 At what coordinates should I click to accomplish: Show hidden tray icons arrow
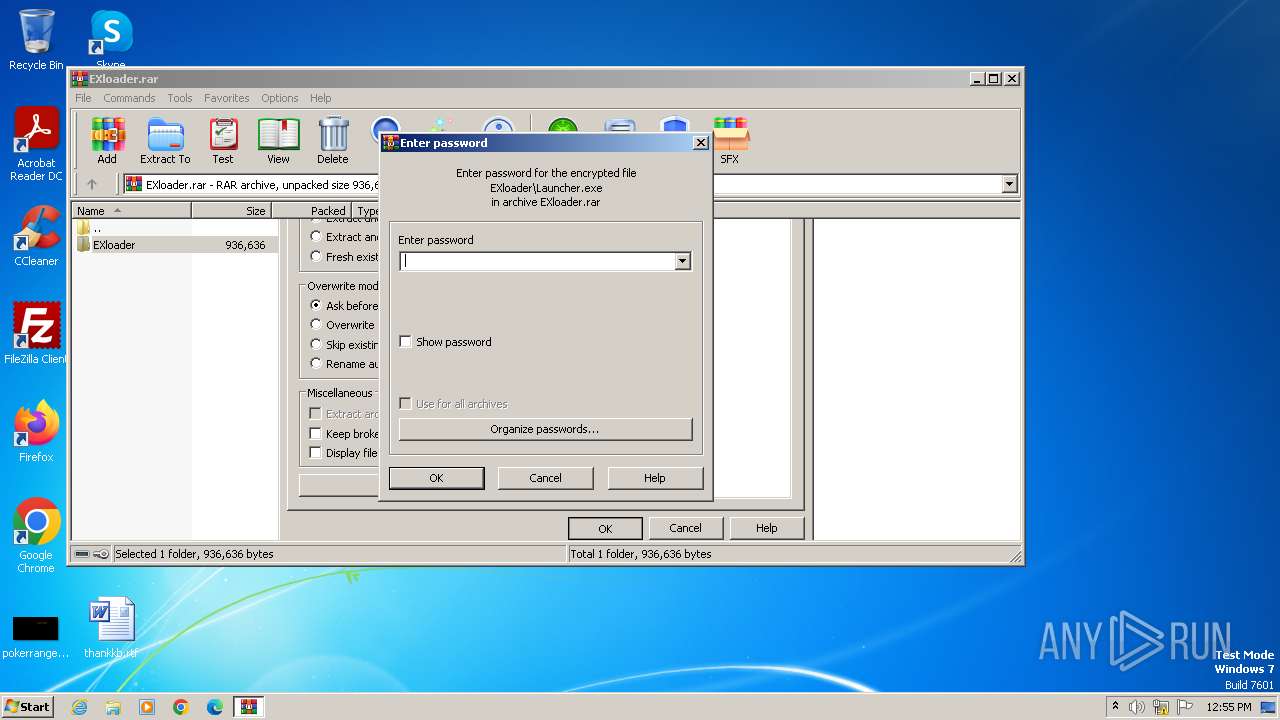(x=1115, y=706)
